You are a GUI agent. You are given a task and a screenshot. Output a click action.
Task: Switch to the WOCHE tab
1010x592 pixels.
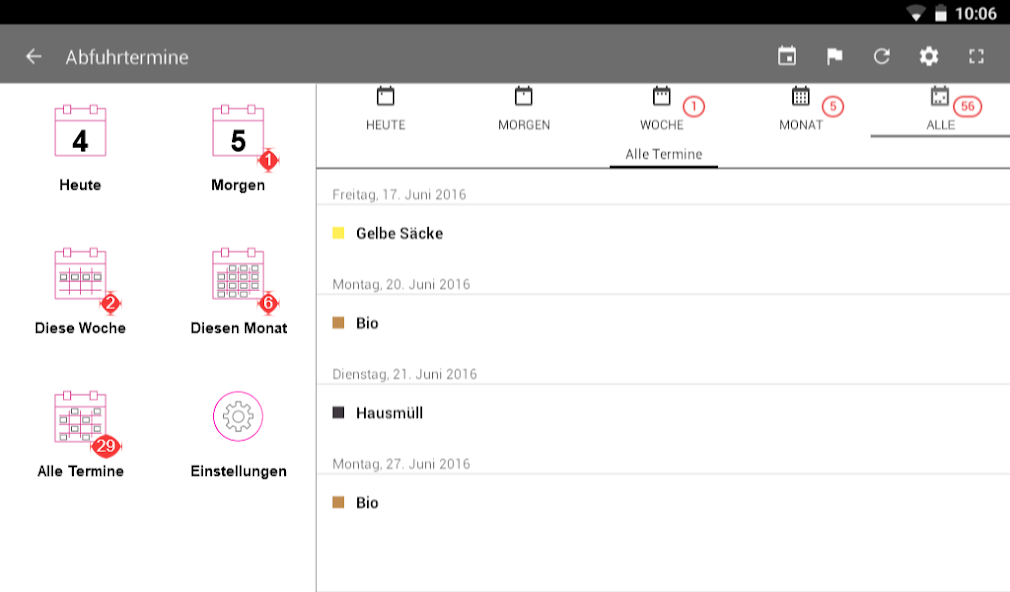(662, 110)
